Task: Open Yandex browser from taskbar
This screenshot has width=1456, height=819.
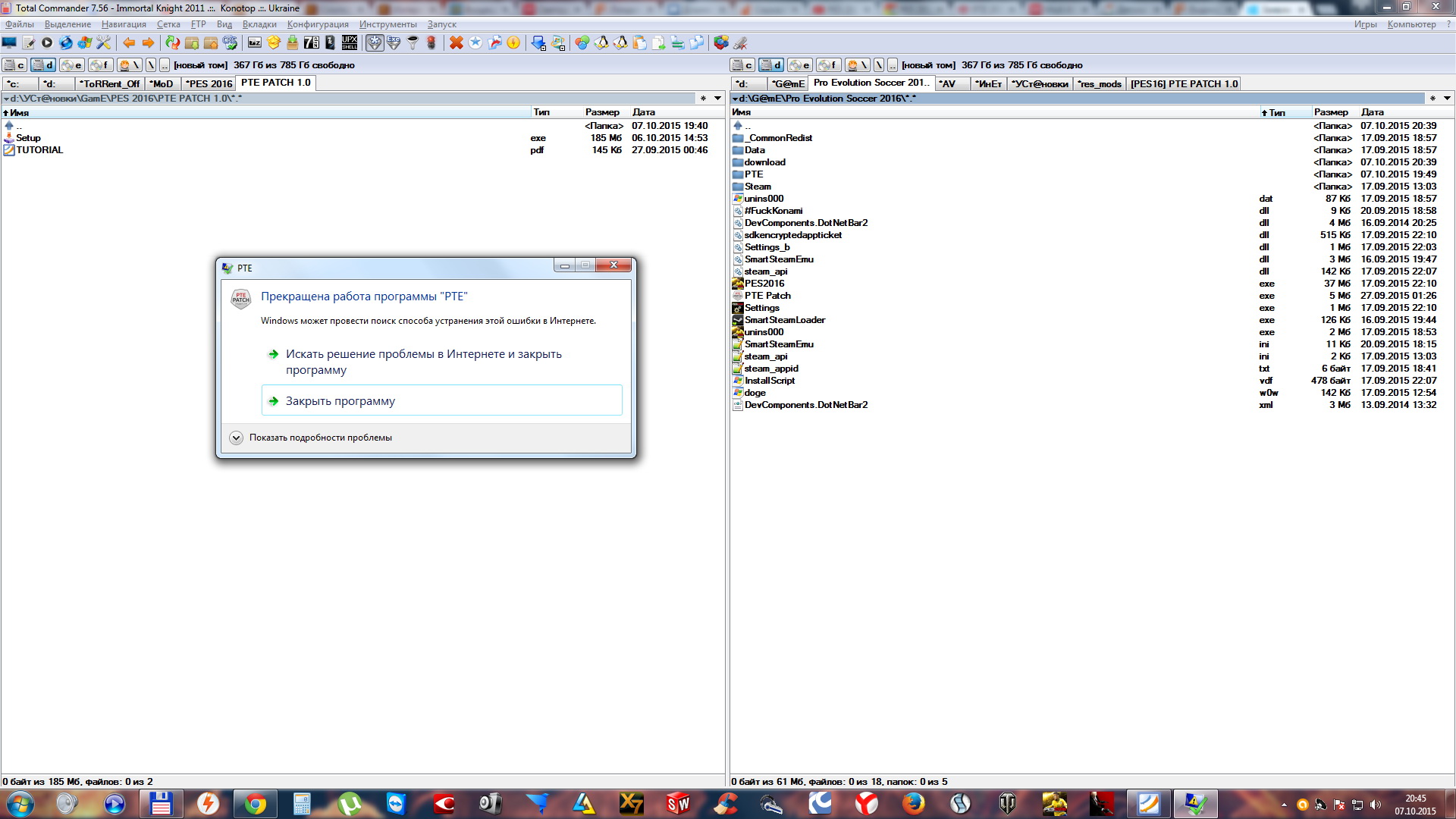Action: pyautogui.click(x=867, y=804)
